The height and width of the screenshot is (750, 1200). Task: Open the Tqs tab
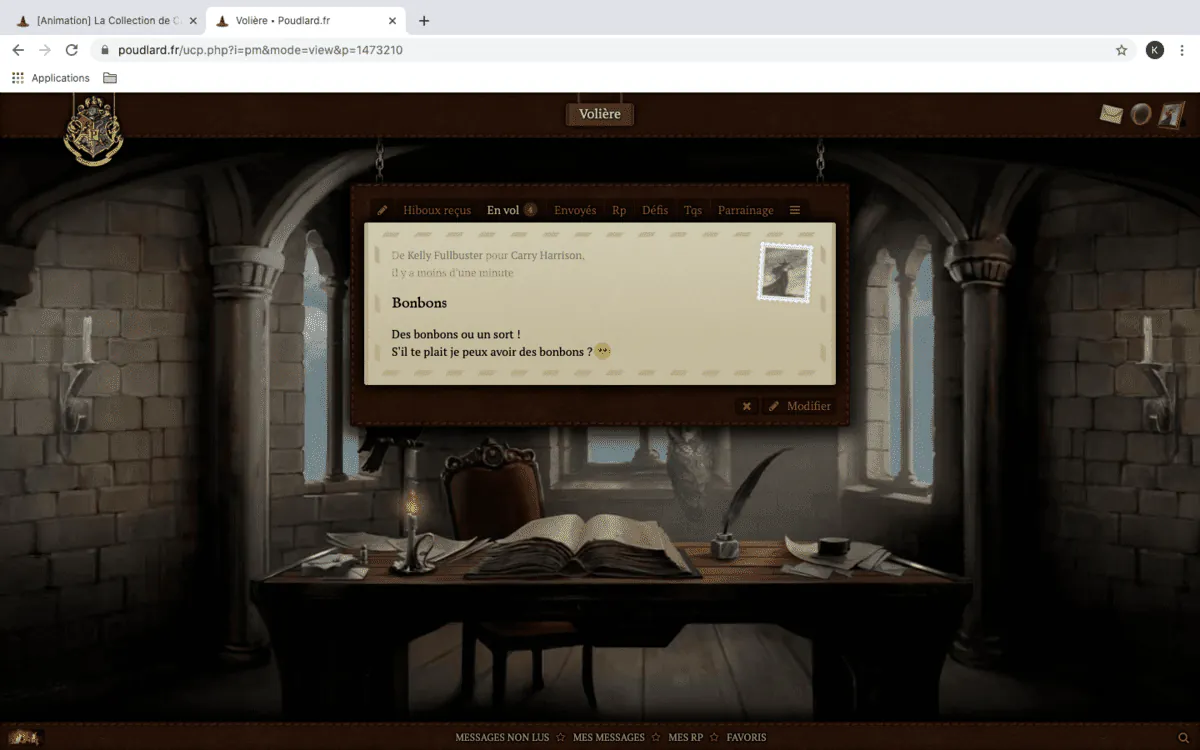(x=693, y=210)
